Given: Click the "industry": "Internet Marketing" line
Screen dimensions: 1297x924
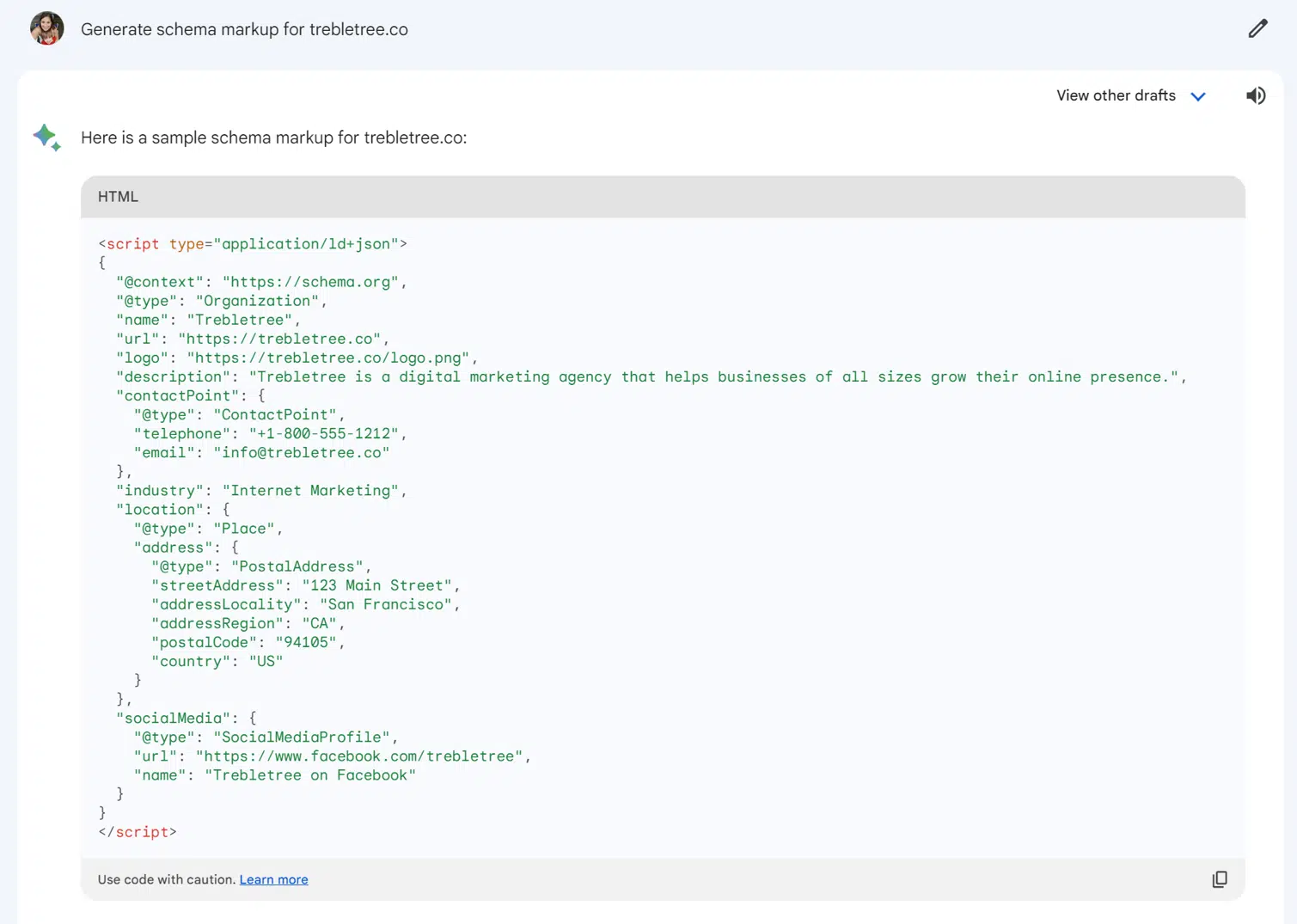Looking at the screenshot, I should tap(261, 491).
